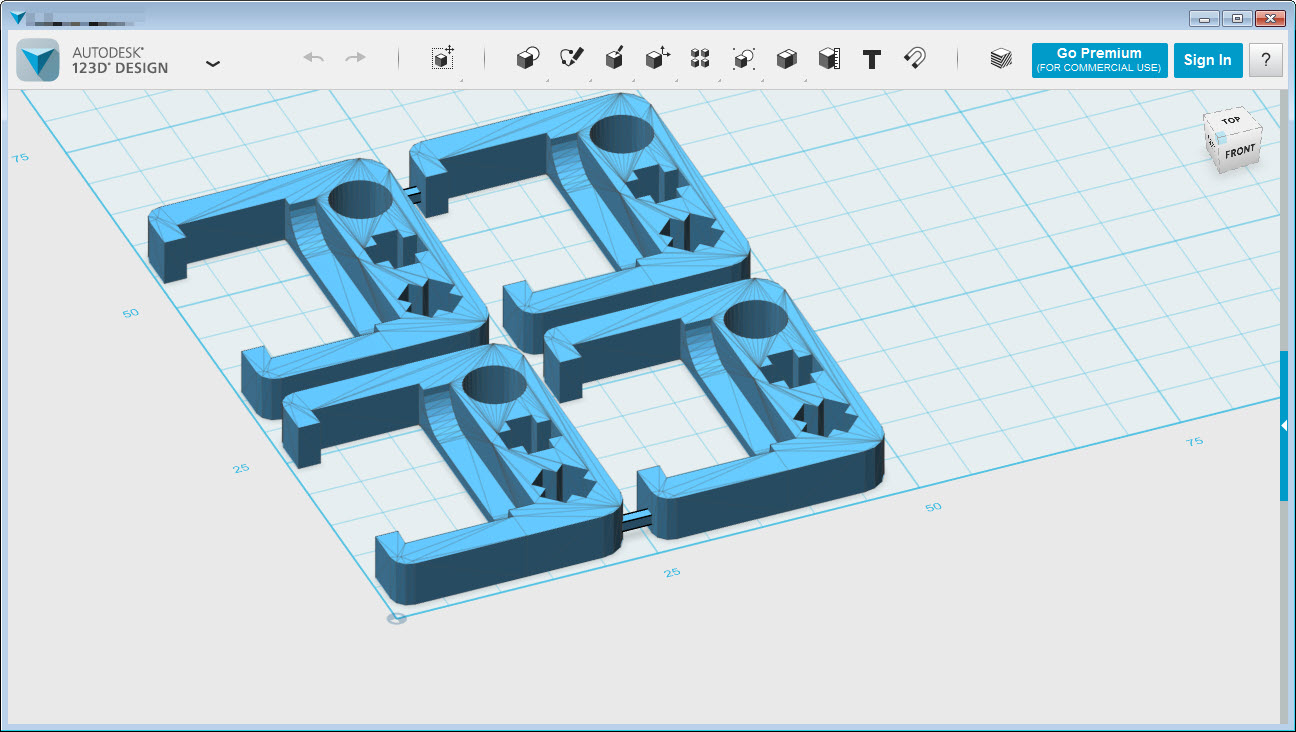Open the 123D Design application menu chevron

[213, 63]
